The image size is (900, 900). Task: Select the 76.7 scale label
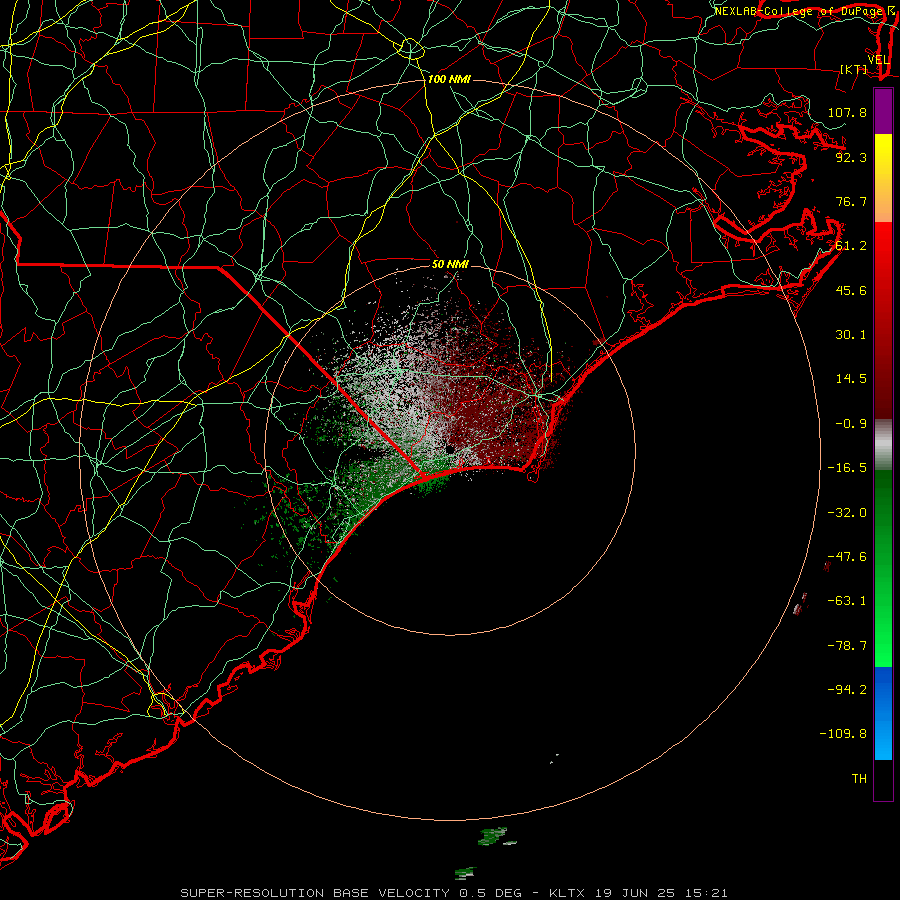point(851,201)
